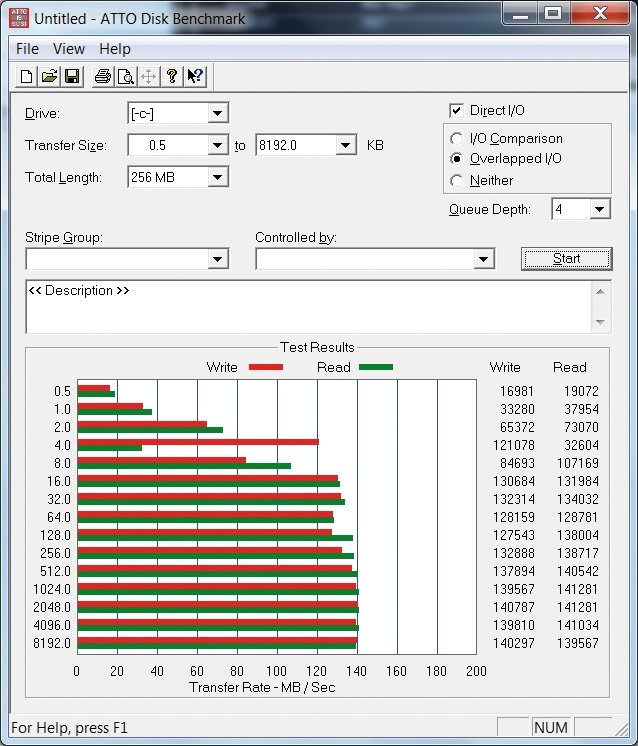This screenshot has height=746, width=638.
Task: Click the write value 16981
Action: [517, 391]
